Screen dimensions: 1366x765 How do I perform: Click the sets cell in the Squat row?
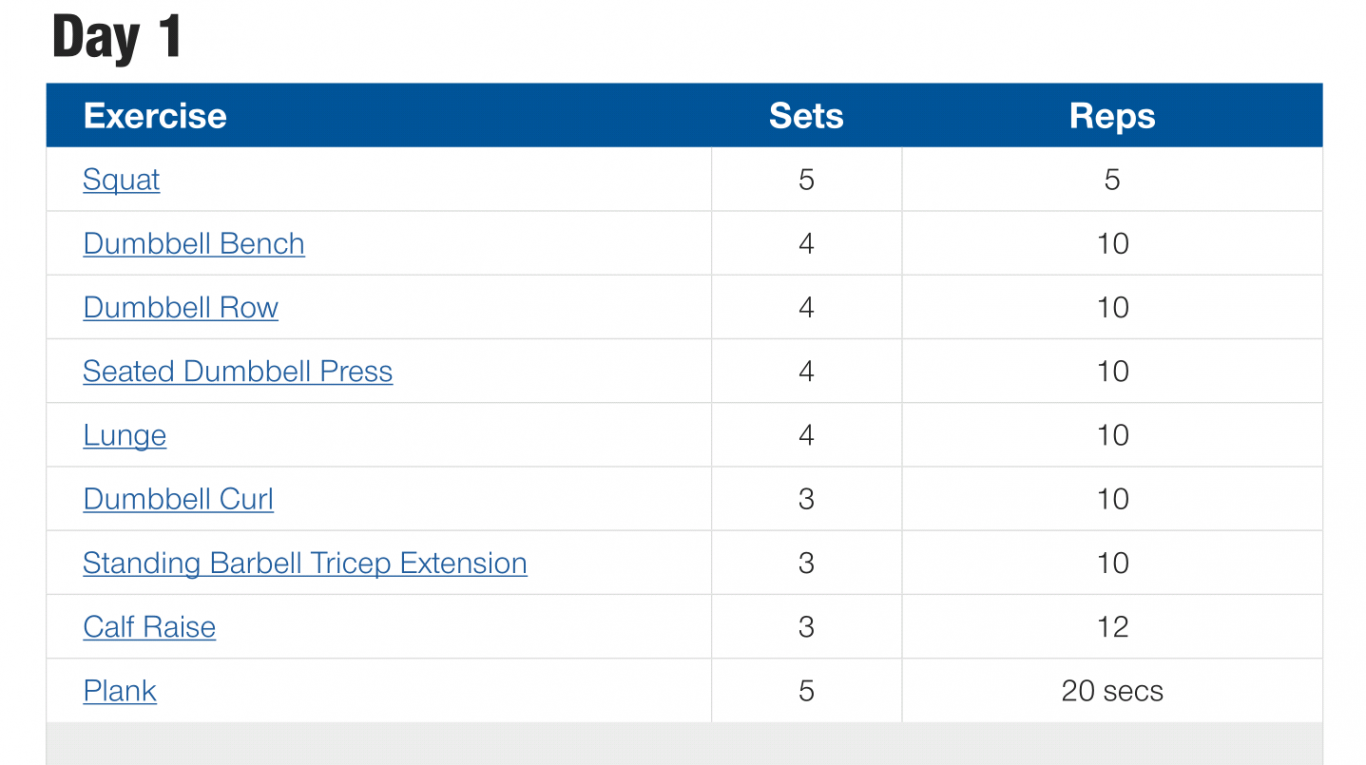coord(806,179)
